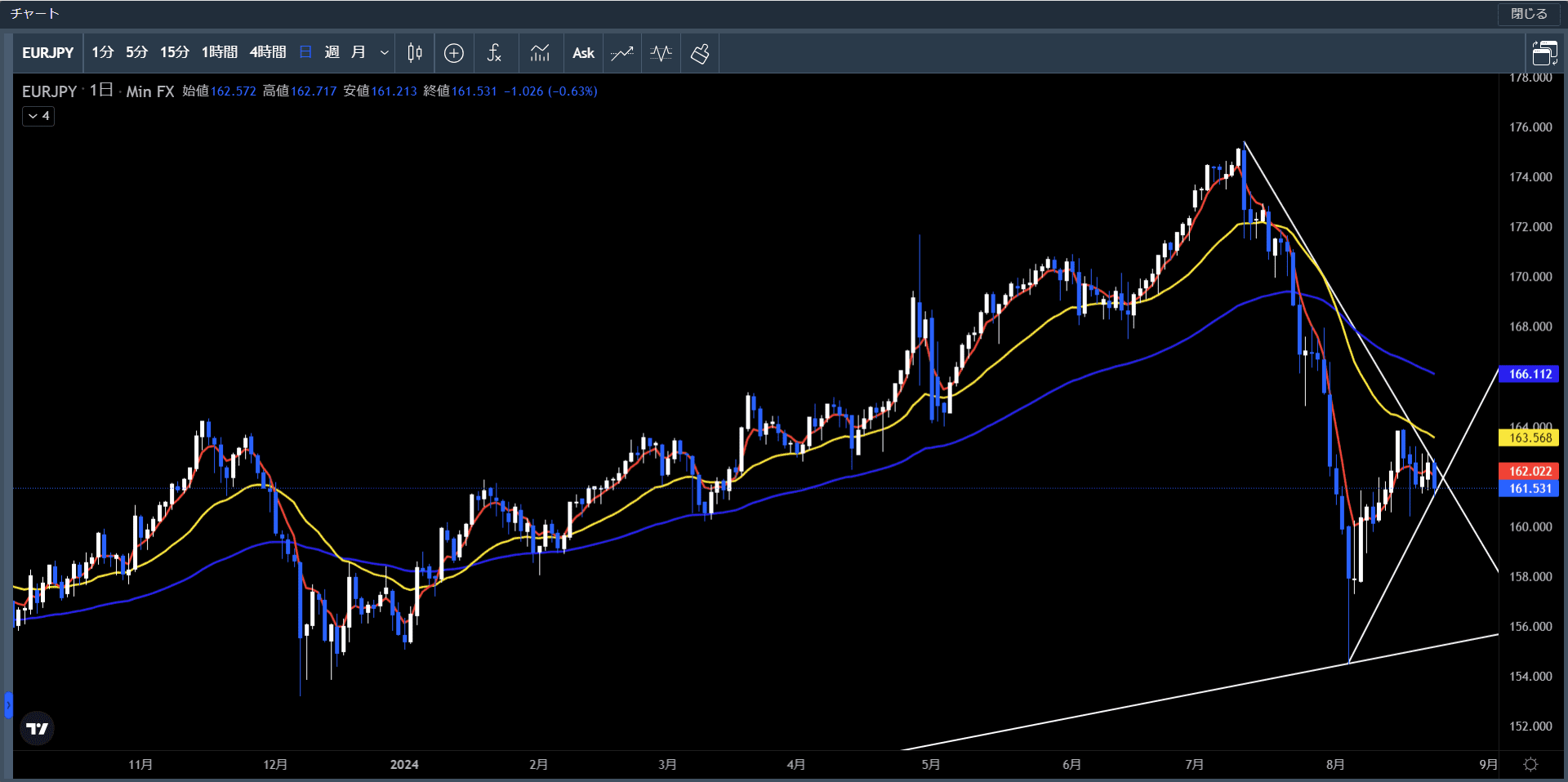Click the 始値 162.572 open value
The width and height of the screenshot is (1568, 782).
coord(220,91)
